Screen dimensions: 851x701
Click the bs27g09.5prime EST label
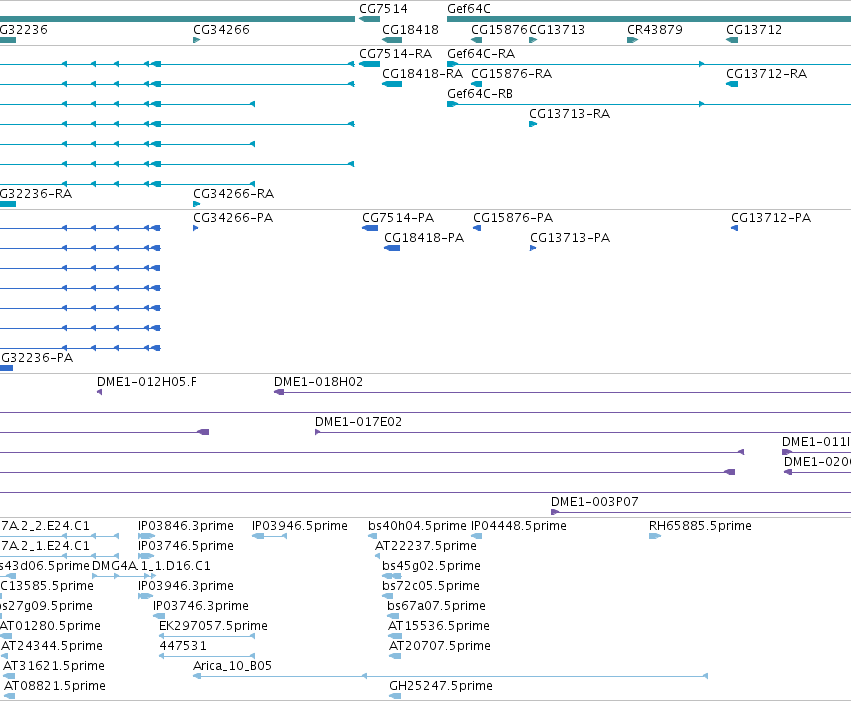click(46, 606)
